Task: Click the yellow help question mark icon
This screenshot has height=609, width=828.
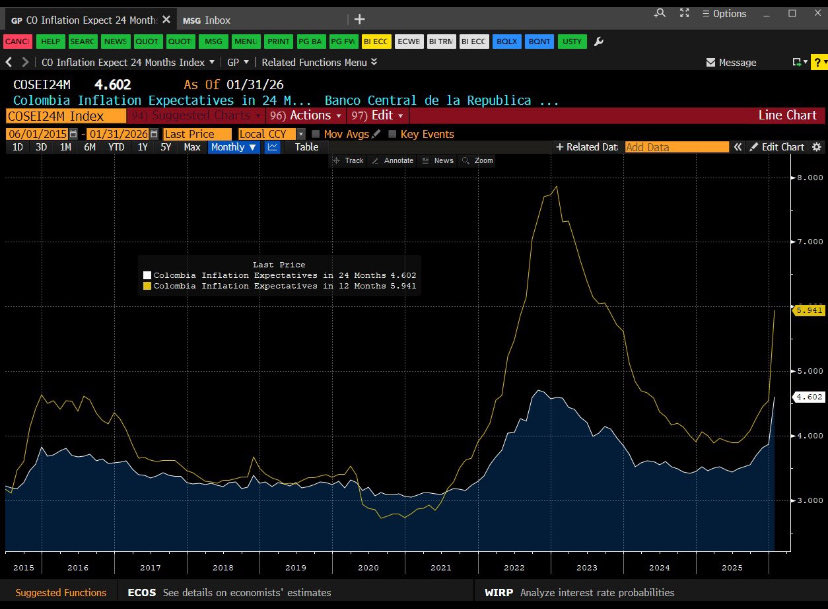Action: [818, 62]
